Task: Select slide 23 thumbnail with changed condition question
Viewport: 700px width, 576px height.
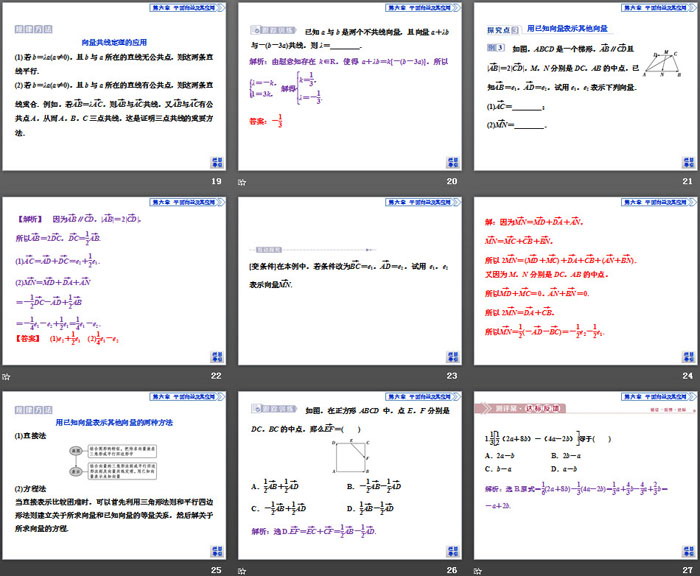Action: coord(350,281)
